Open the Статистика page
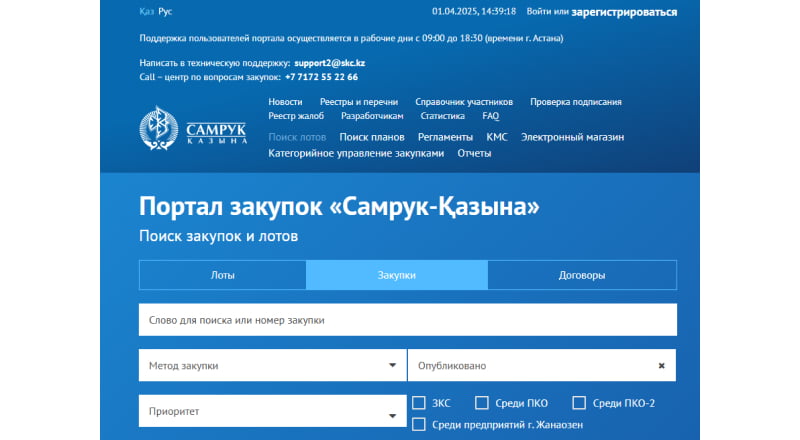The height and width of the screenshot is (440, 800). coord(442,116)
